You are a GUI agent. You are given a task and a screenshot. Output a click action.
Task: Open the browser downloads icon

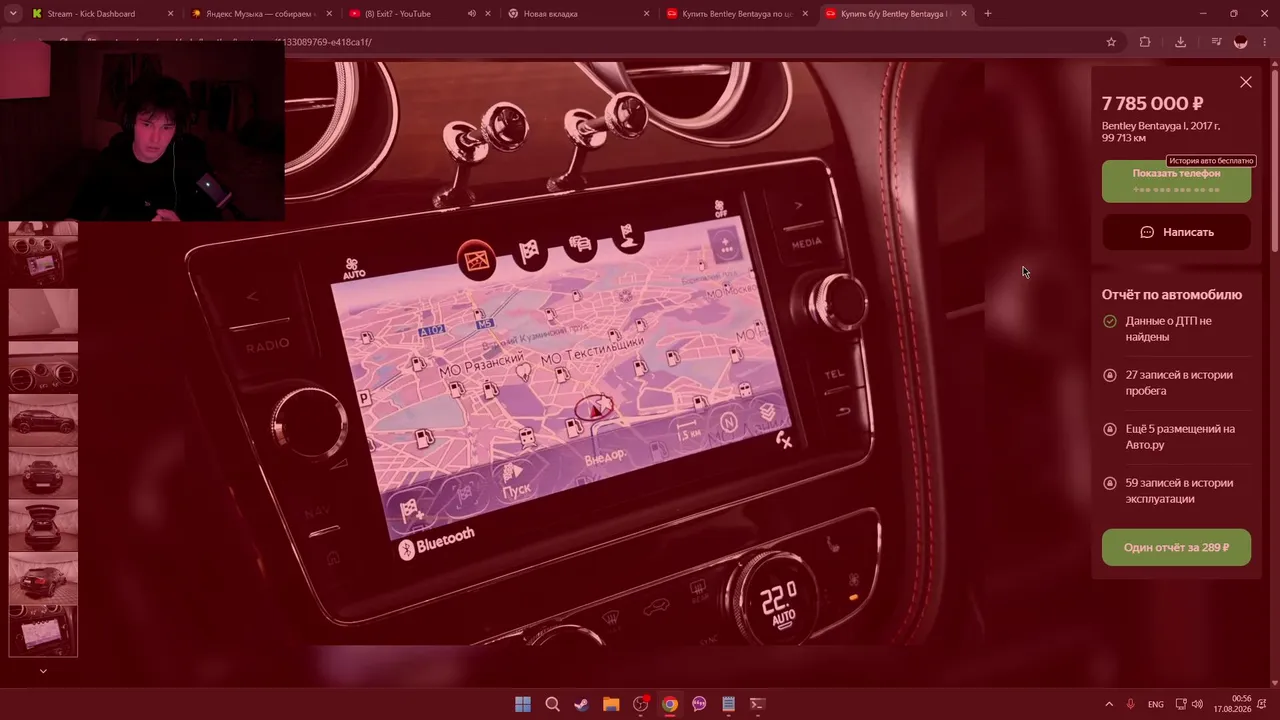(x=1180, y=42)
